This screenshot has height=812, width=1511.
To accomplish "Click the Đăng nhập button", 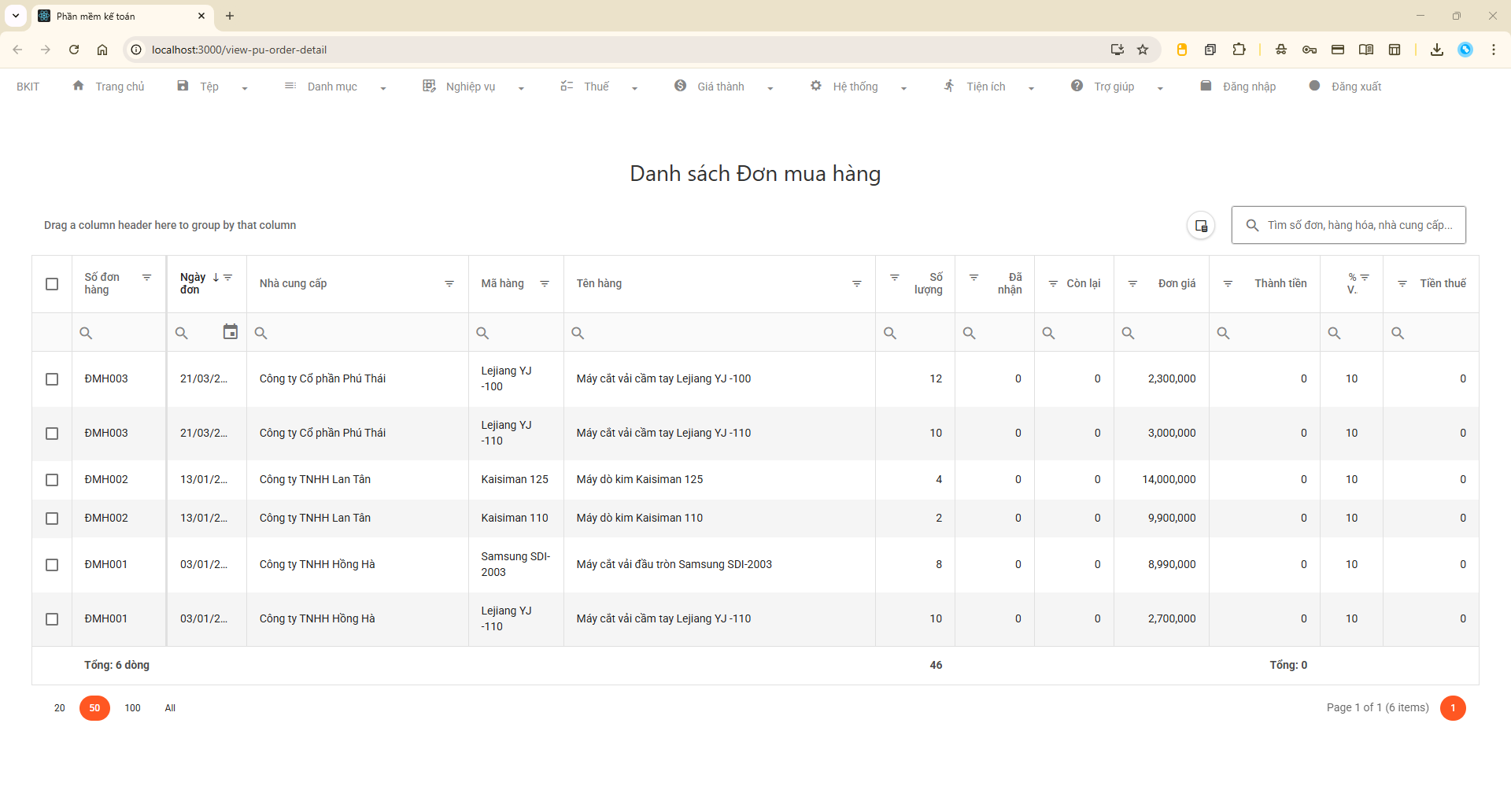I will [x=1238, y=87].
